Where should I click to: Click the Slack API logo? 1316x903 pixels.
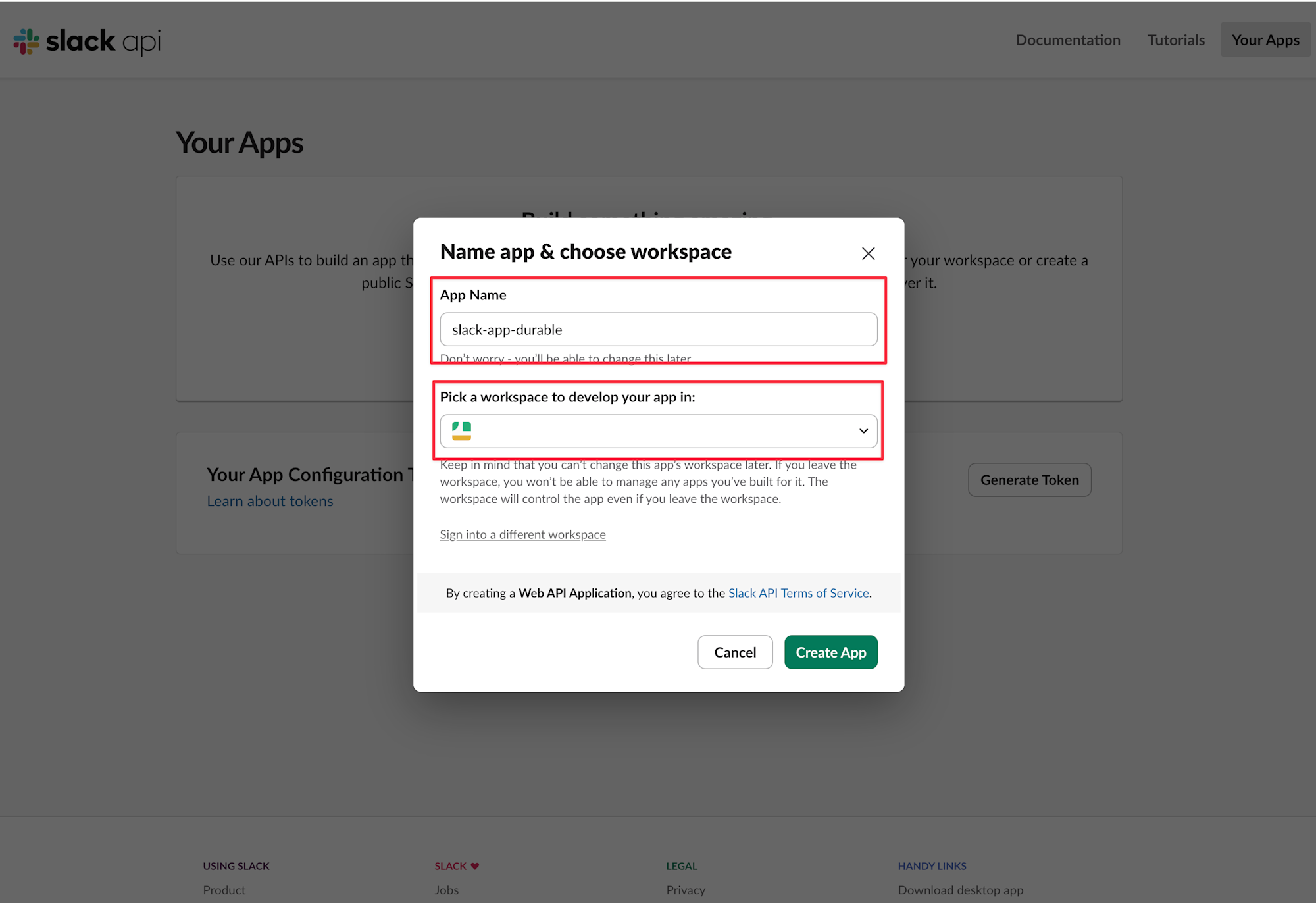point(87,41)
